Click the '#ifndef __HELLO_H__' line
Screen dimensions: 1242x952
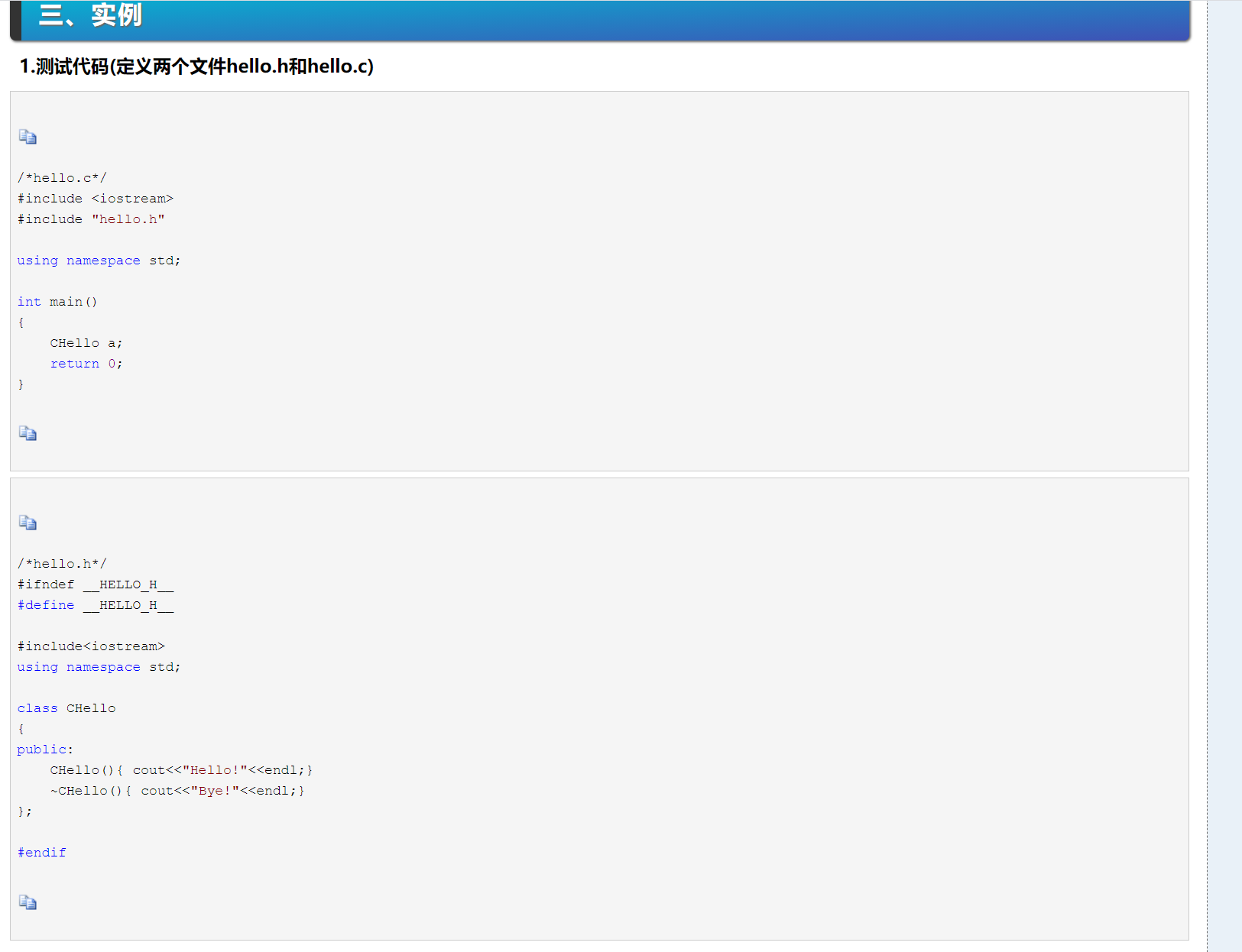pyautogui.click(x=96, y=584)
